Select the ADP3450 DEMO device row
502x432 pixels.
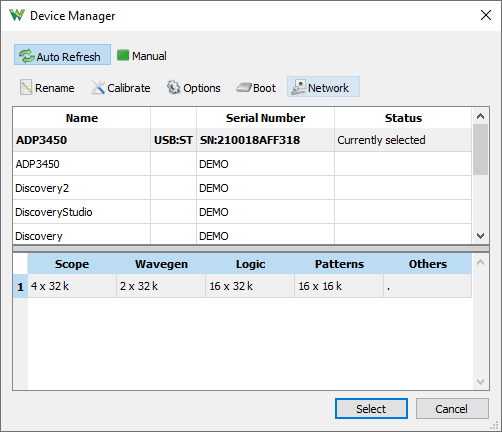(242, 164)
